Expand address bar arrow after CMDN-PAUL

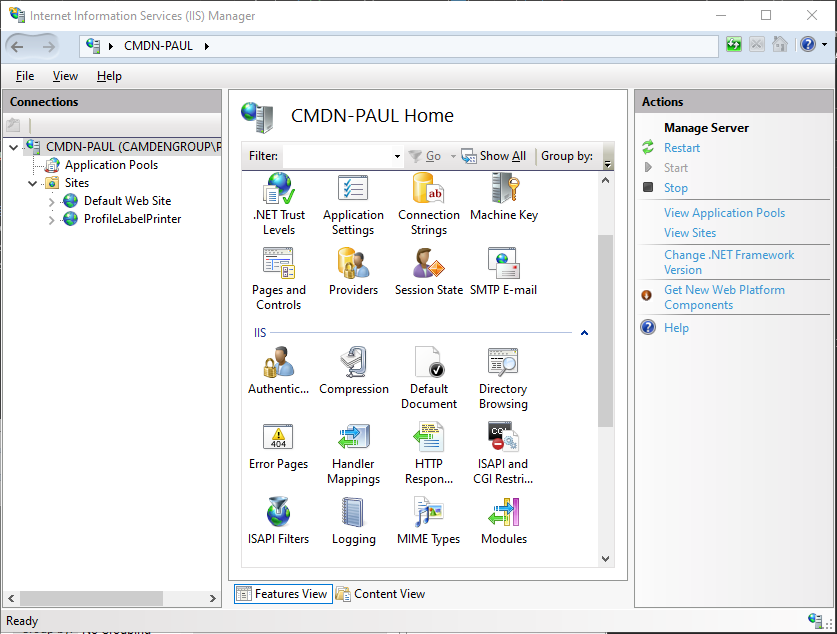click(x=207, y=46)
